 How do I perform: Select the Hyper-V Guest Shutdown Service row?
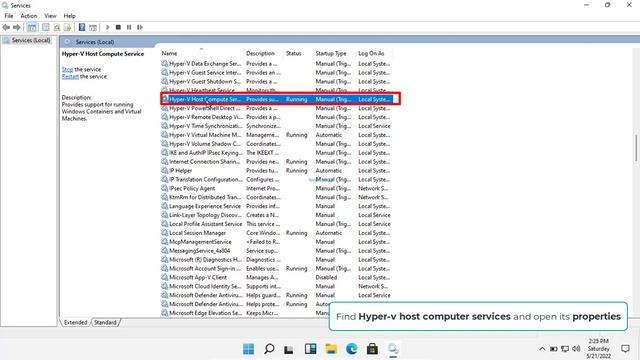point(276,82)
